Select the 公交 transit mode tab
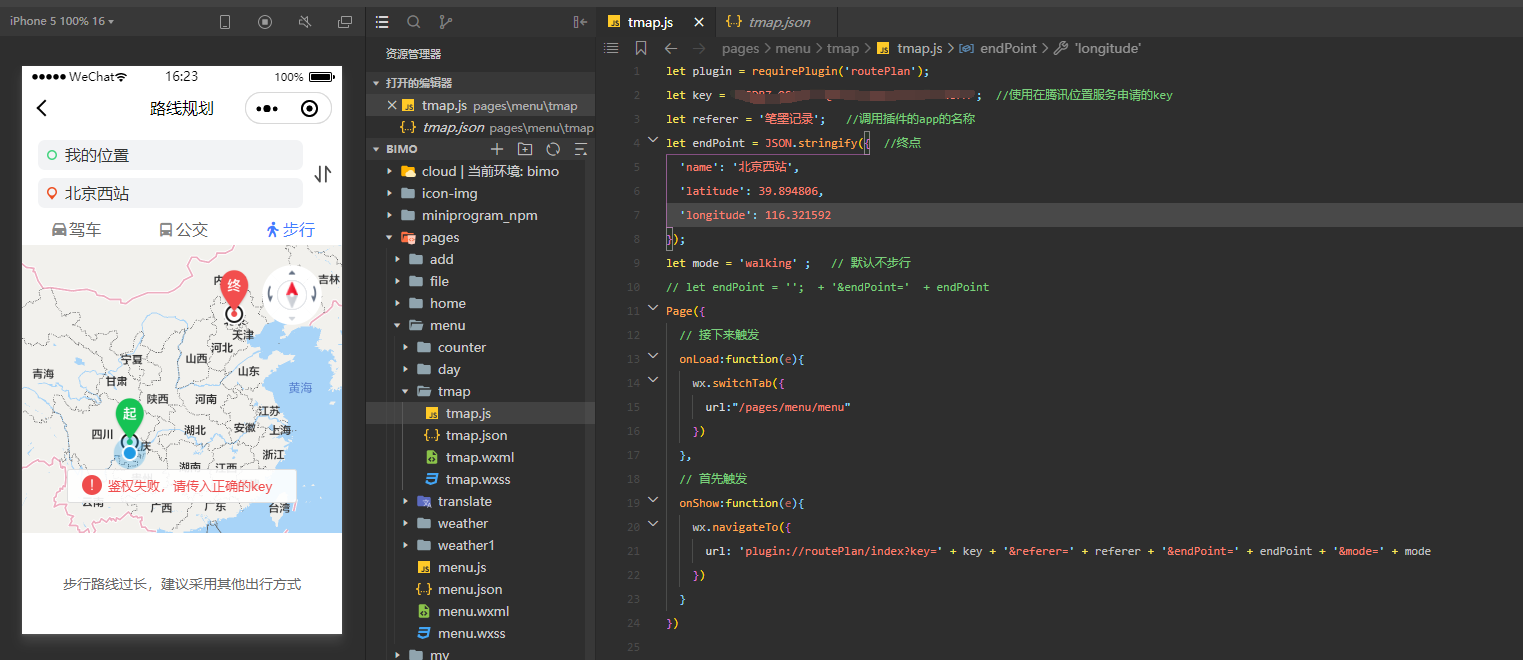The width and height of the screenshot is (1523, 660). (183, 229)
